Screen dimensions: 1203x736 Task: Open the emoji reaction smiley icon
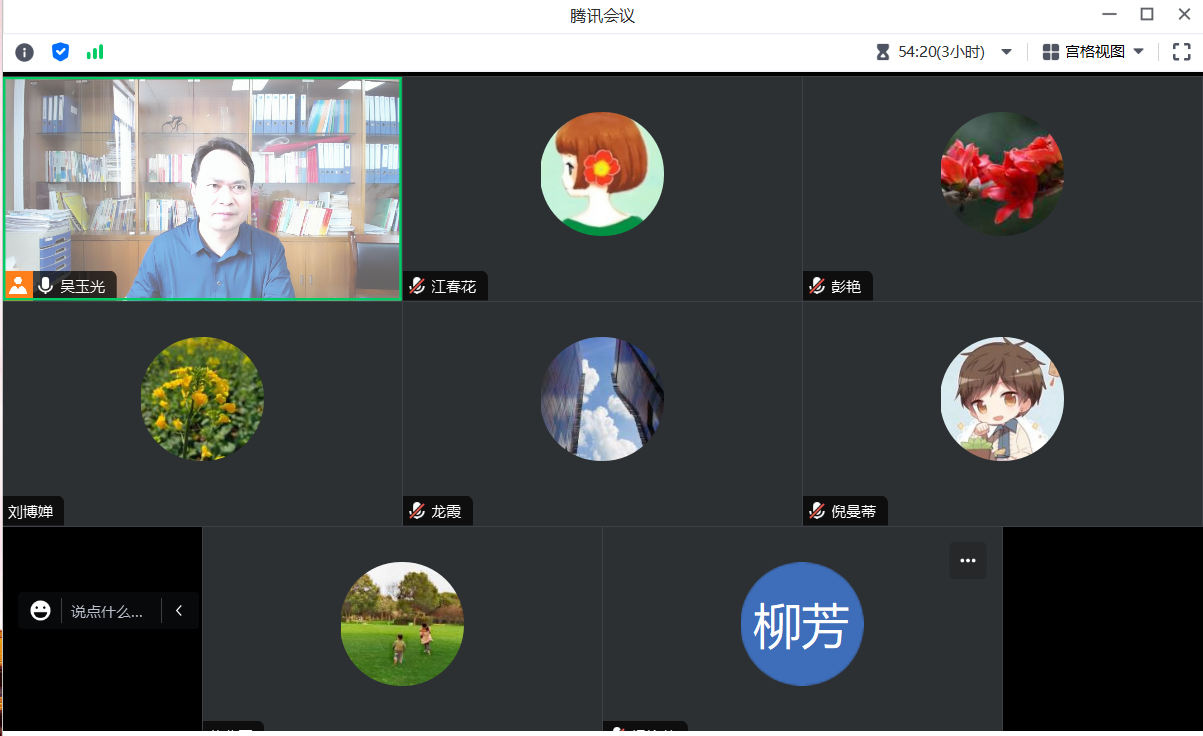(40, 610)
